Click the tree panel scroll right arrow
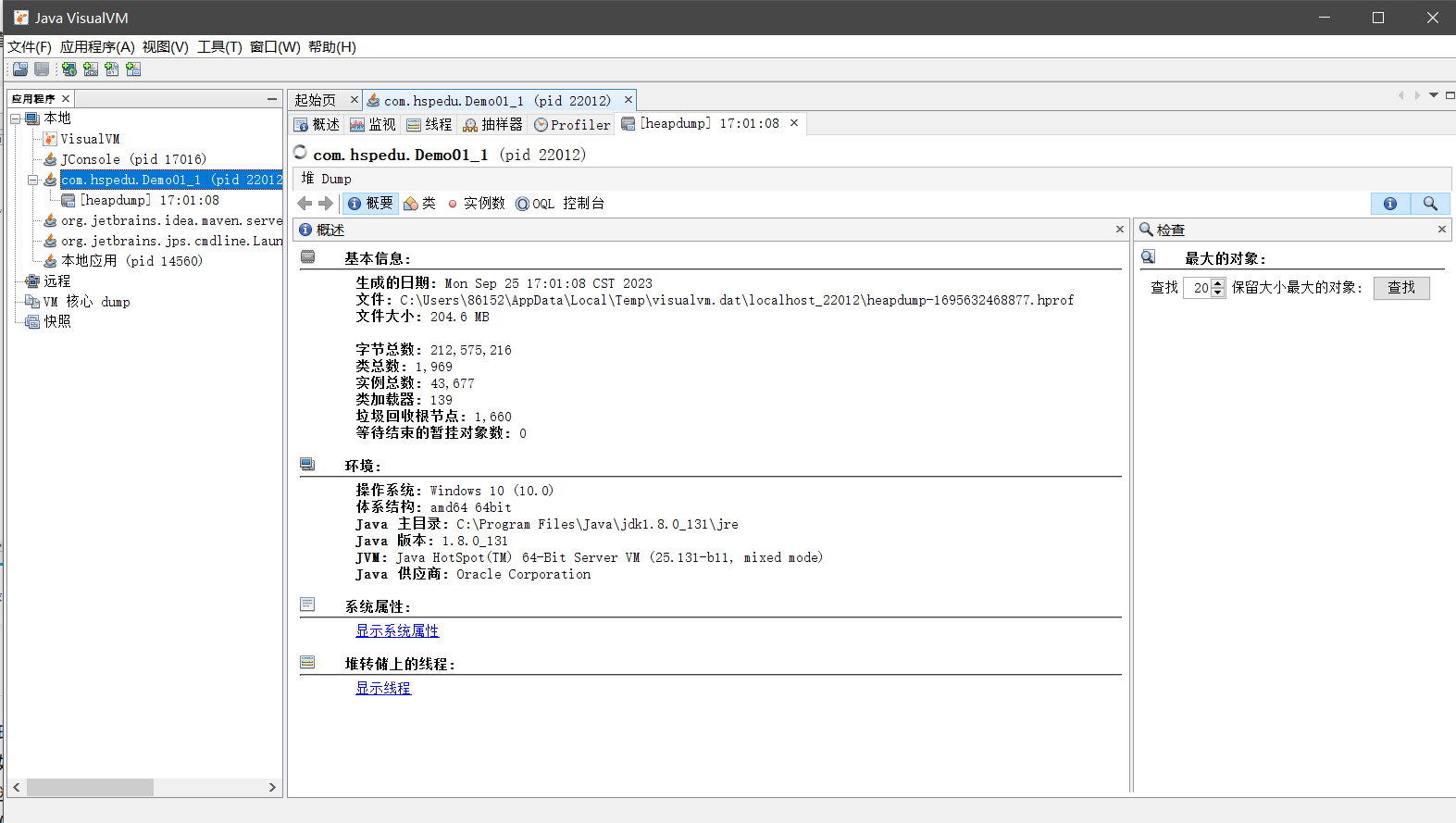The image size is (1456, 823). (272, 787)
